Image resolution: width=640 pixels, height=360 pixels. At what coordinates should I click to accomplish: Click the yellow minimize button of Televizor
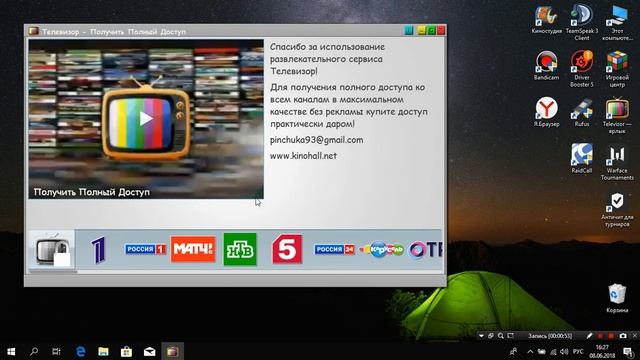tap(422, 31)
